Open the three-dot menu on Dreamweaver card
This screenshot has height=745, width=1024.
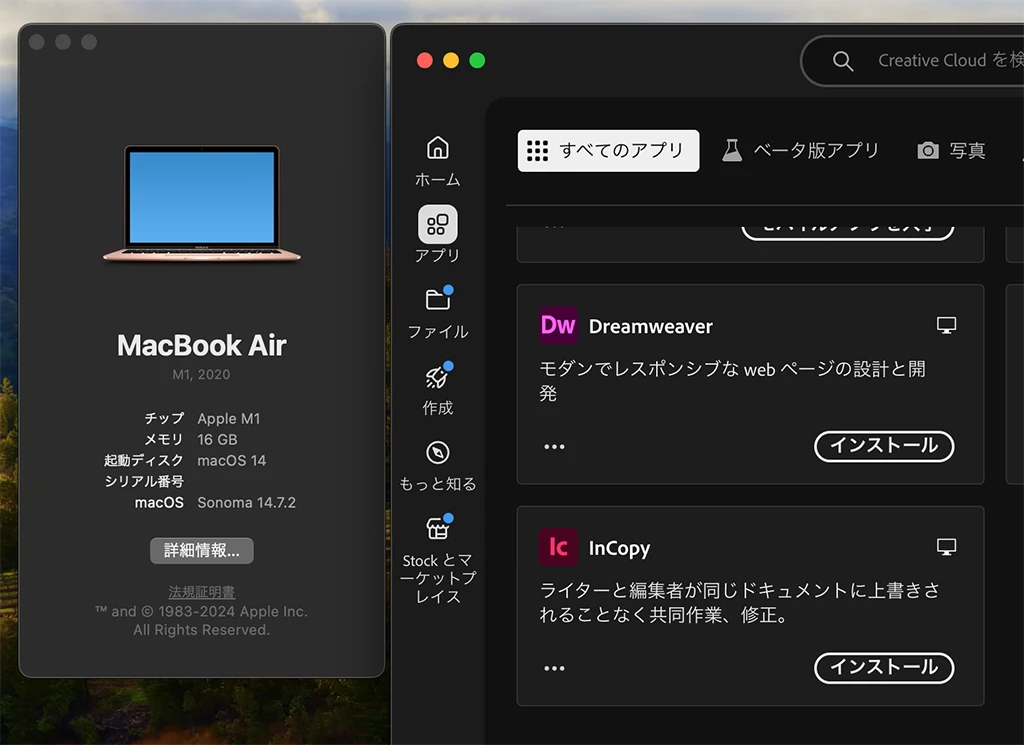554,447
